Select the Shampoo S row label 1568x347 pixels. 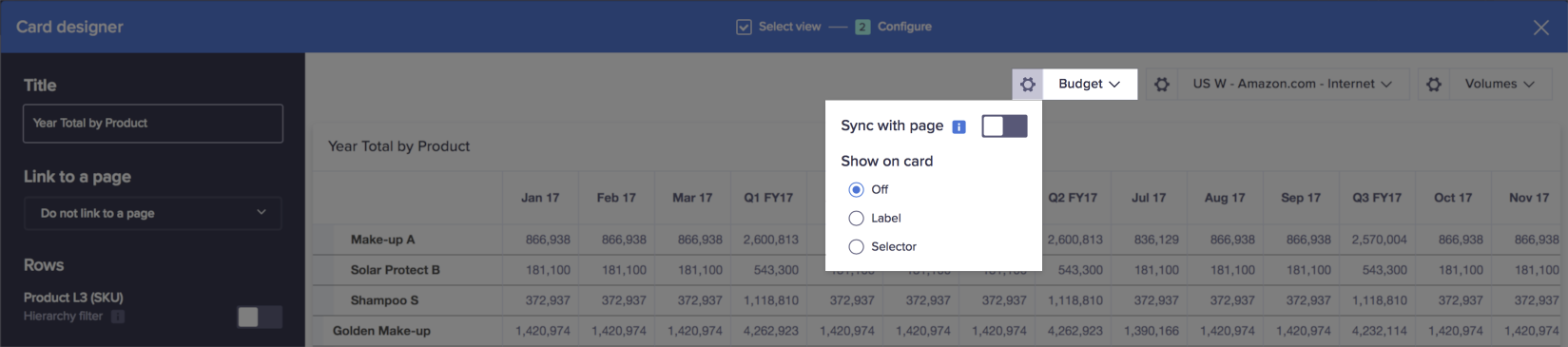point(384,300)
